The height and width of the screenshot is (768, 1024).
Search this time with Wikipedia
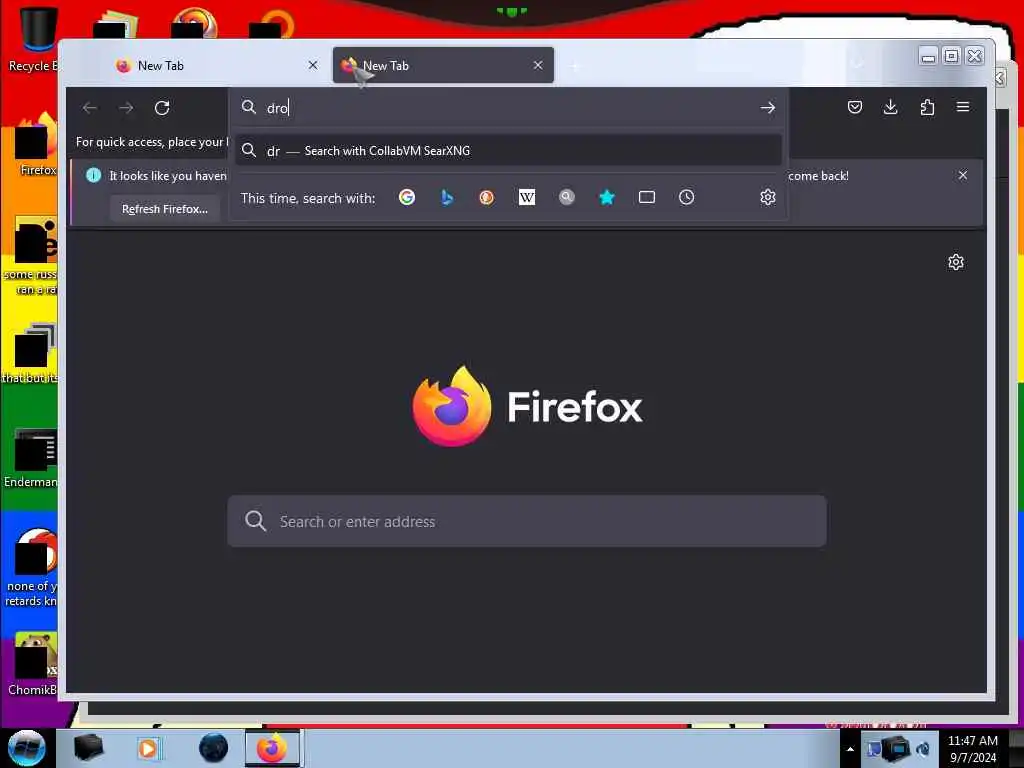click(x=526, y=197)
